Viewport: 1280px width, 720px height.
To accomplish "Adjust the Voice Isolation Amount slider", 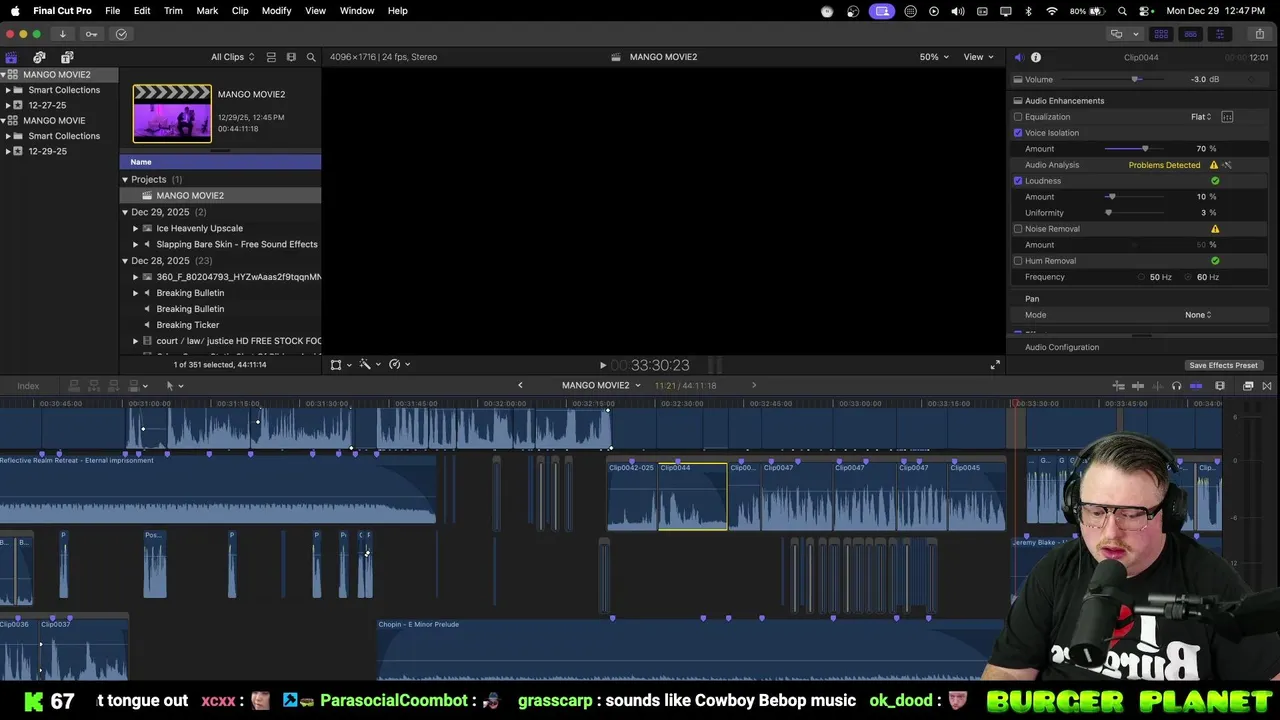I will point(1145,149).
